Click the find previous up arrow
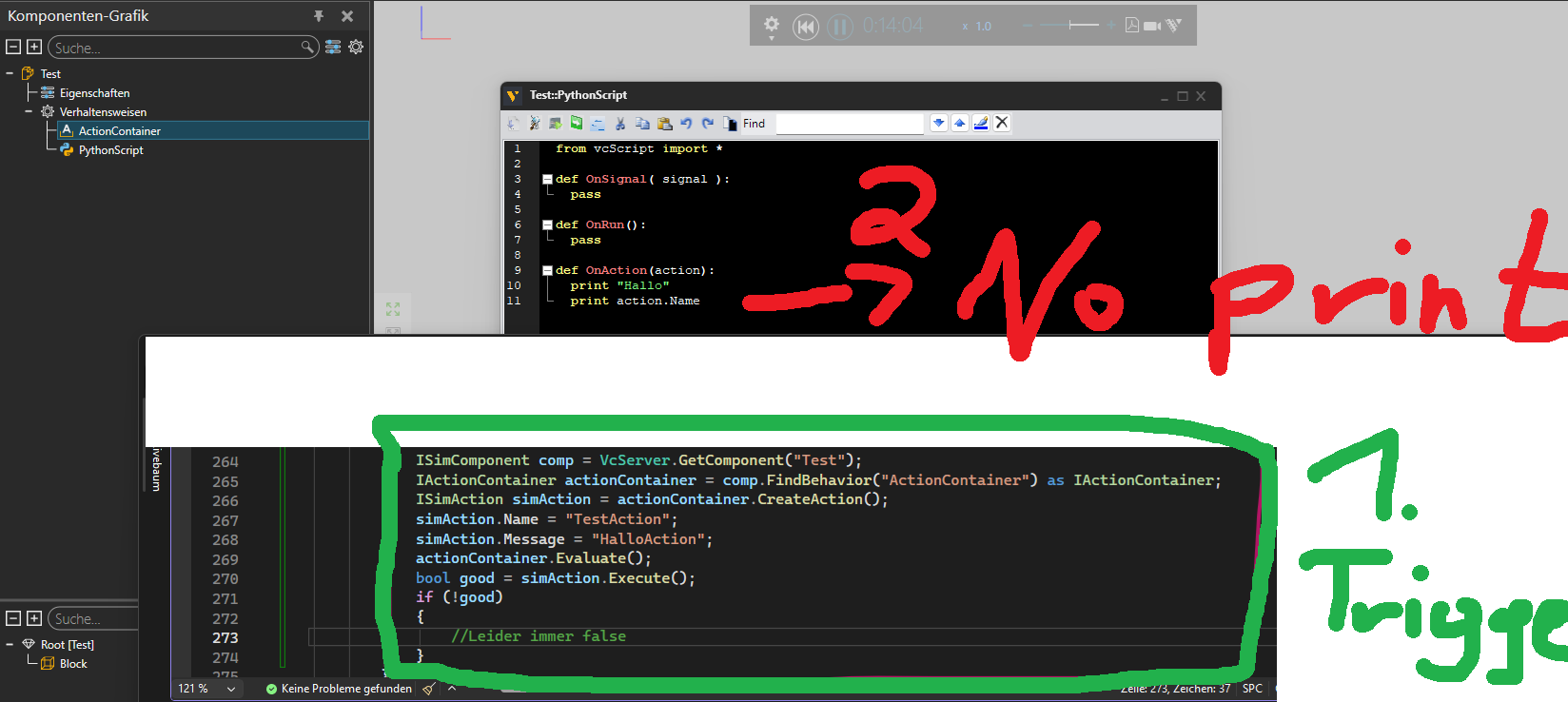This screenshot has width=1568, height=702. click(960, 123)
